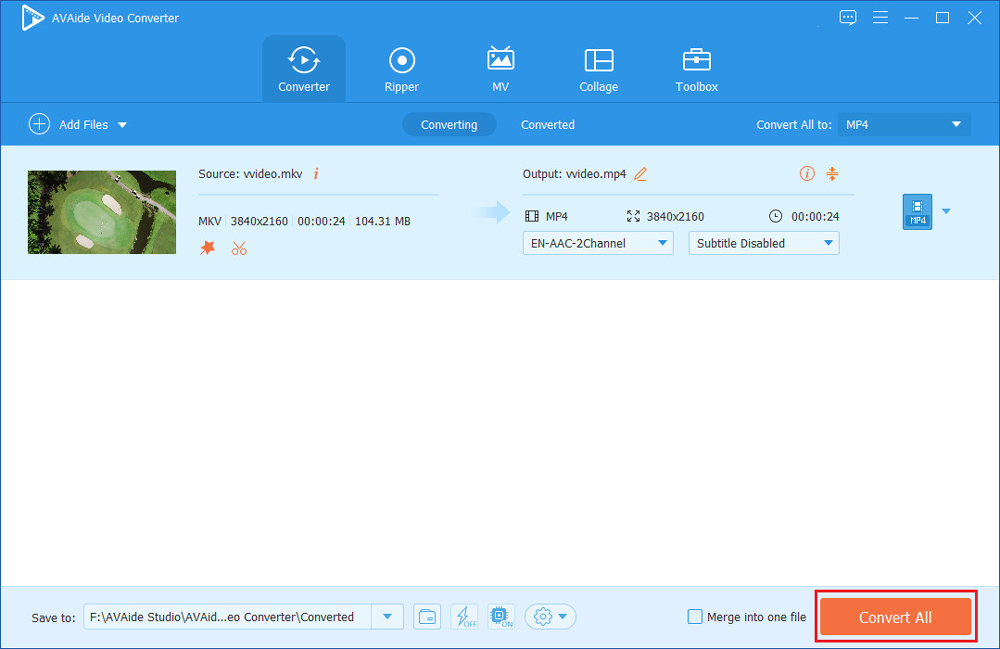This screenshot has height=649, width=1000.
Task: Expand the arrow beside MP4 format icon
Action: (x=946, y=211)
